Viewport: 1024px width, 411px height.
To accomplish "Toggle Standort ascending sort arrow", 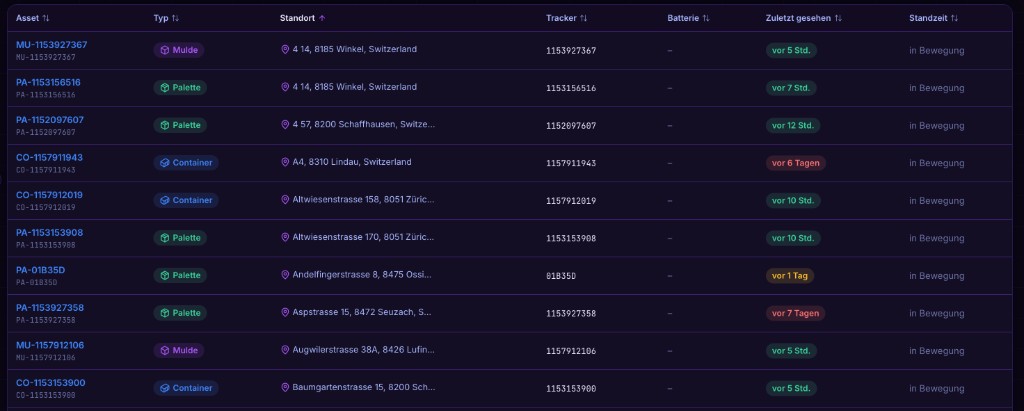I will (322, 18).
